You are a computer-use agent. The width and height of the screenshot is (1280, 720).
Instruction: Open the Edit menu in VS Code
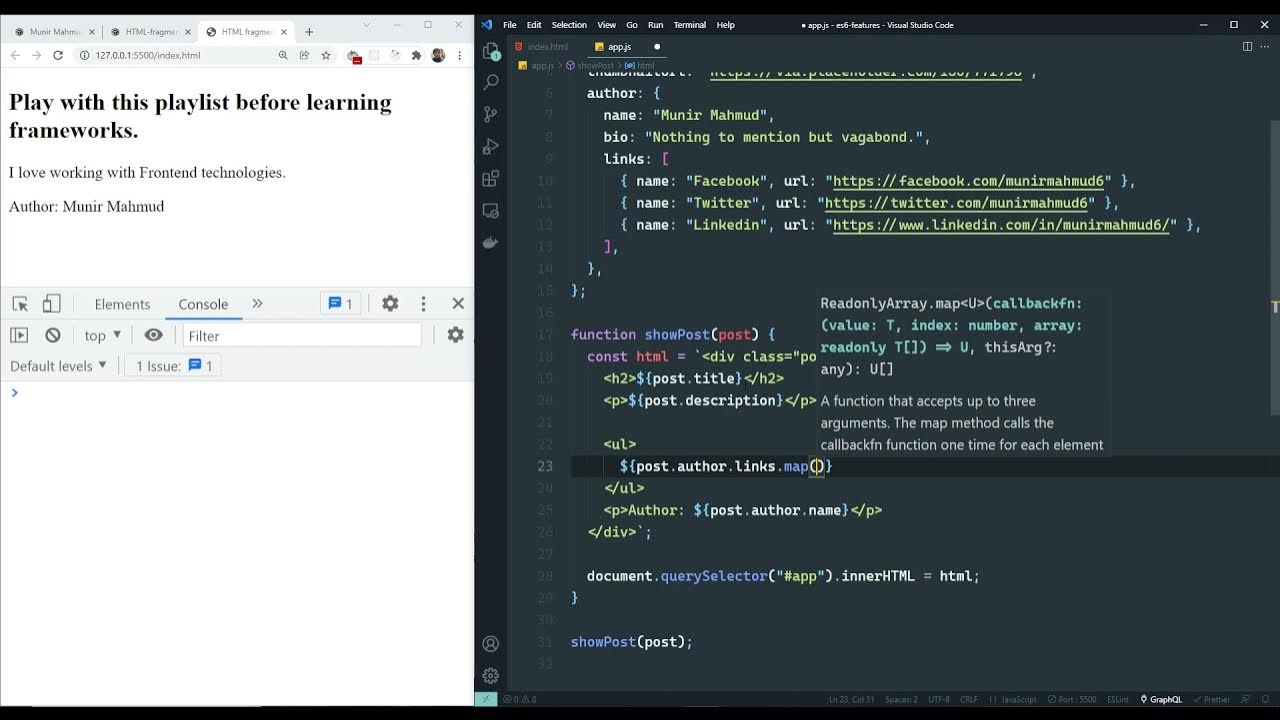(534, 24)
